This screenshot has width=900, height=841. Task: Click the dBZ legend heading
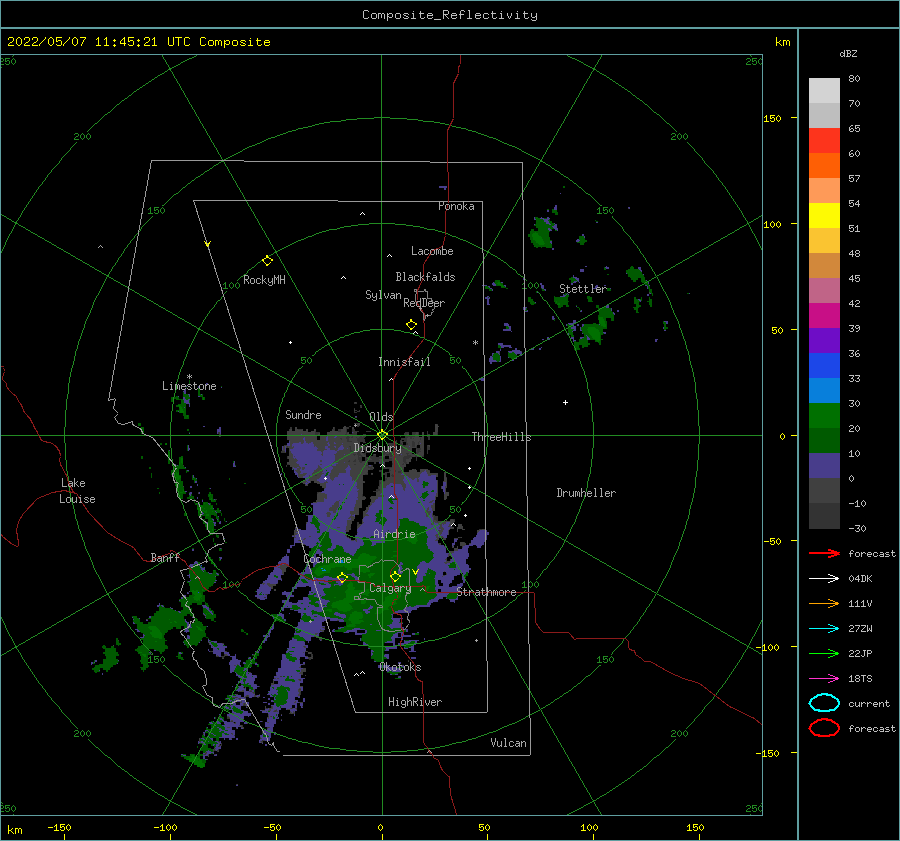click(x=848, y=53)
